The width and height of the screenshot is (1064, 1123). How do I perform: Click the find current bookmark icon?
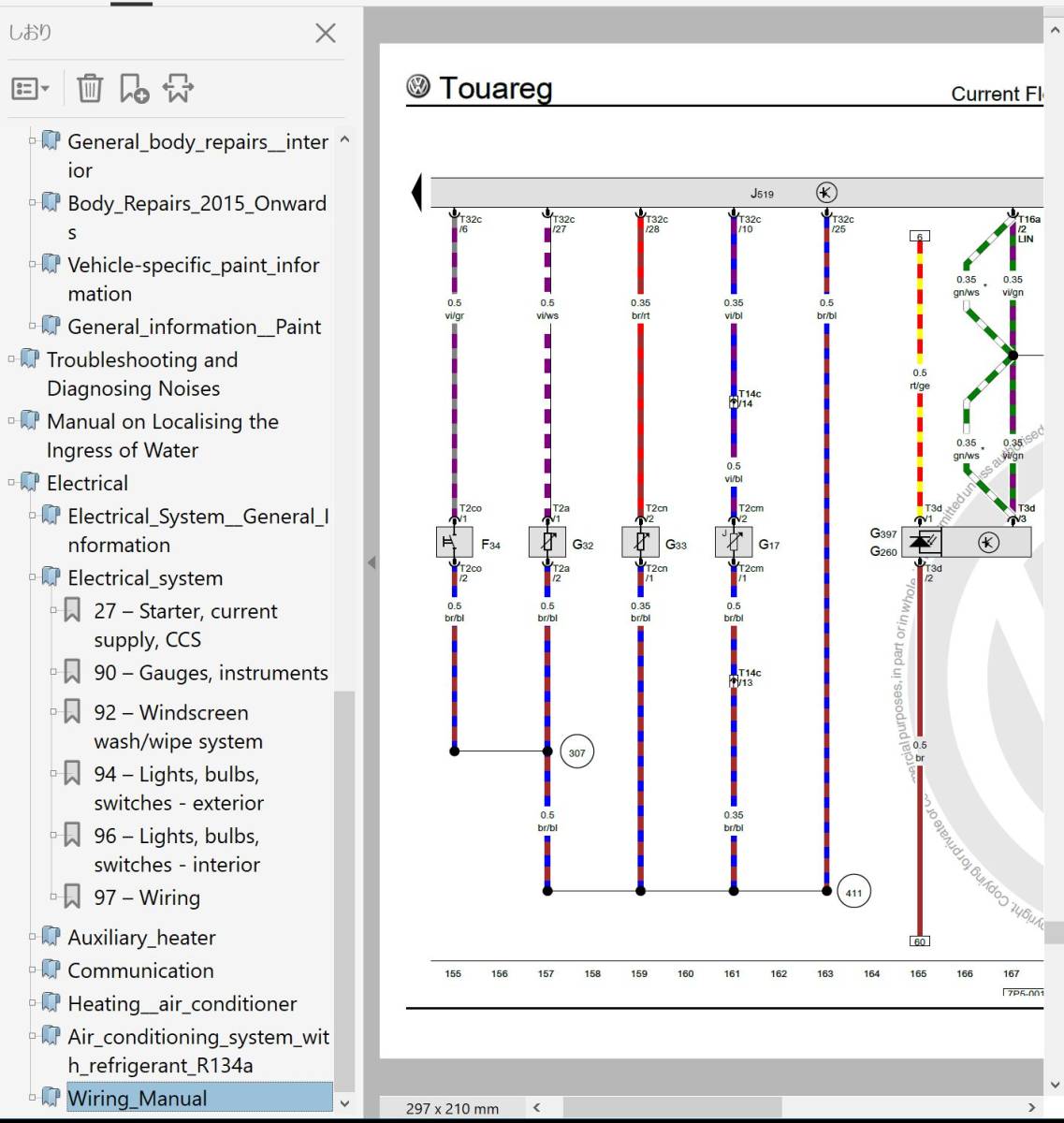point(178,89)
